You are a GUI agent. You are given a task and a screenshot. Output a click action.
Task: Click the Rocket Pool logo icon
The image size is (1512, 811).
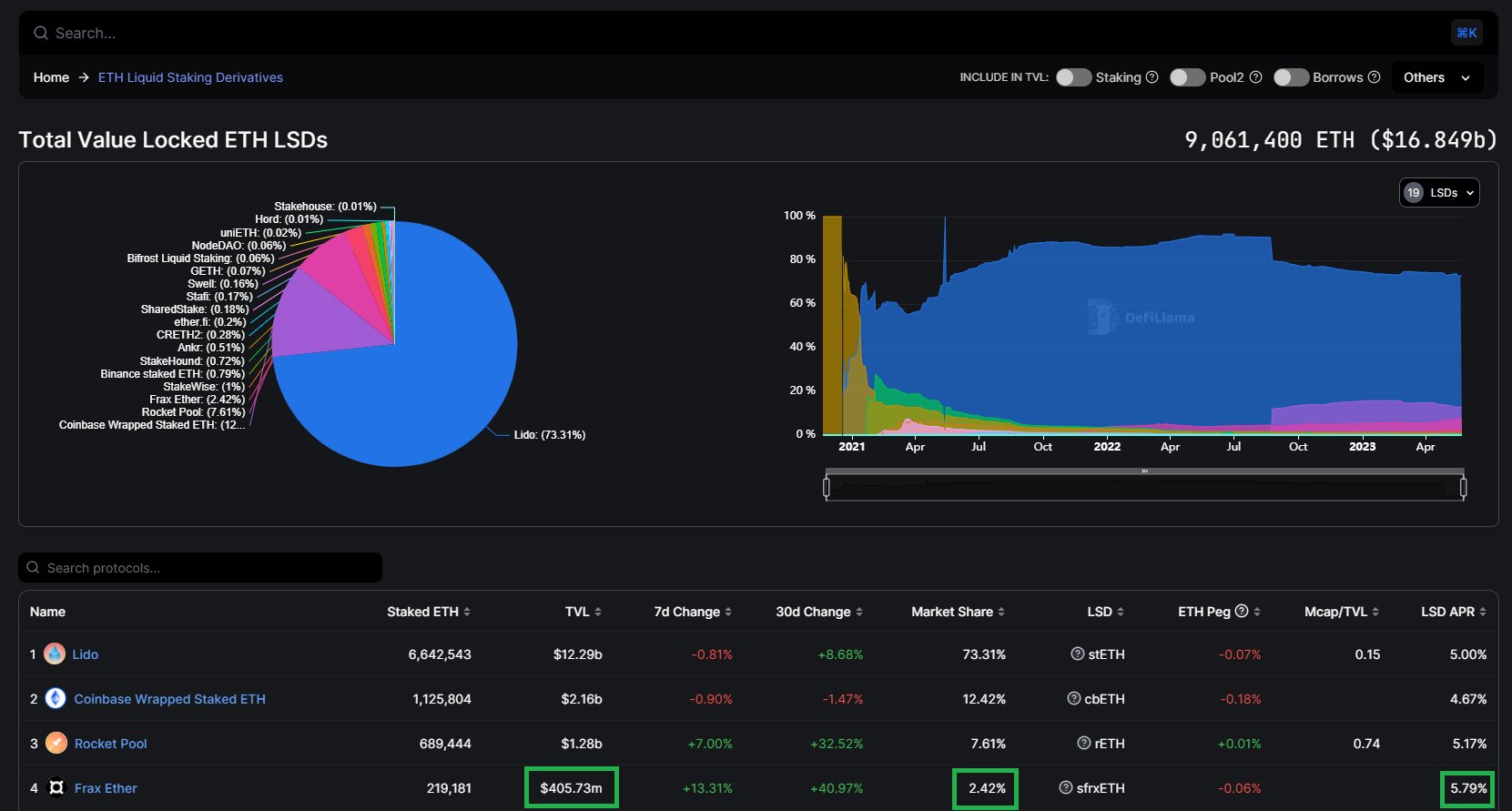(x=56, y=743)
